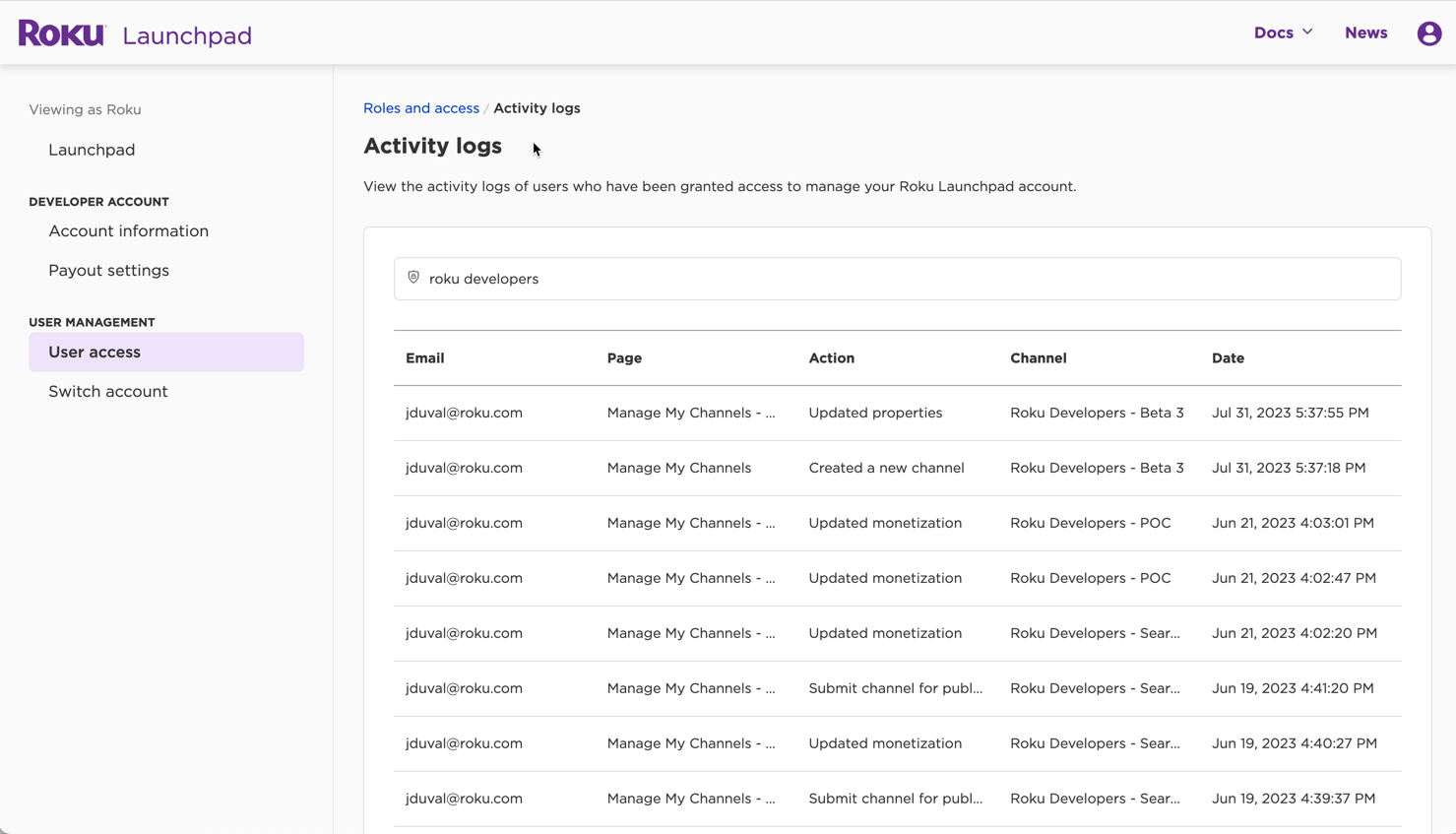Screen dimensions: 1456x834
Task: Click the Launchpad title in header
Action: click(x=187, y=35)
